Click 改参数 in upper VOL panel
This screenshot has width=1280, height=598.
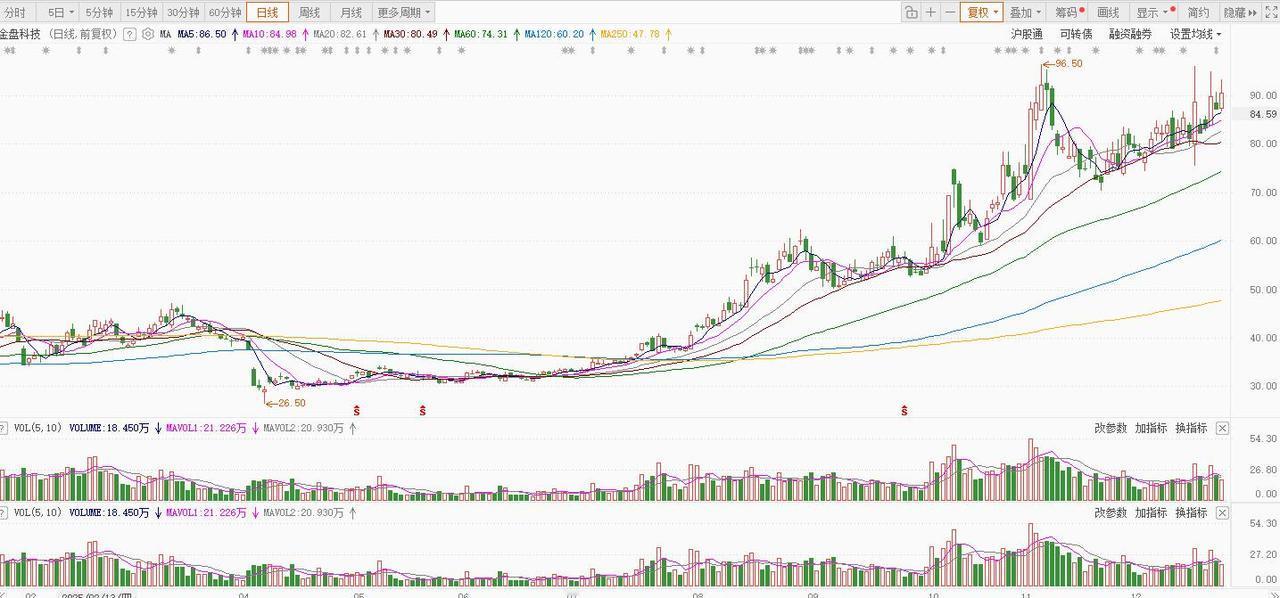point(1110,428)
